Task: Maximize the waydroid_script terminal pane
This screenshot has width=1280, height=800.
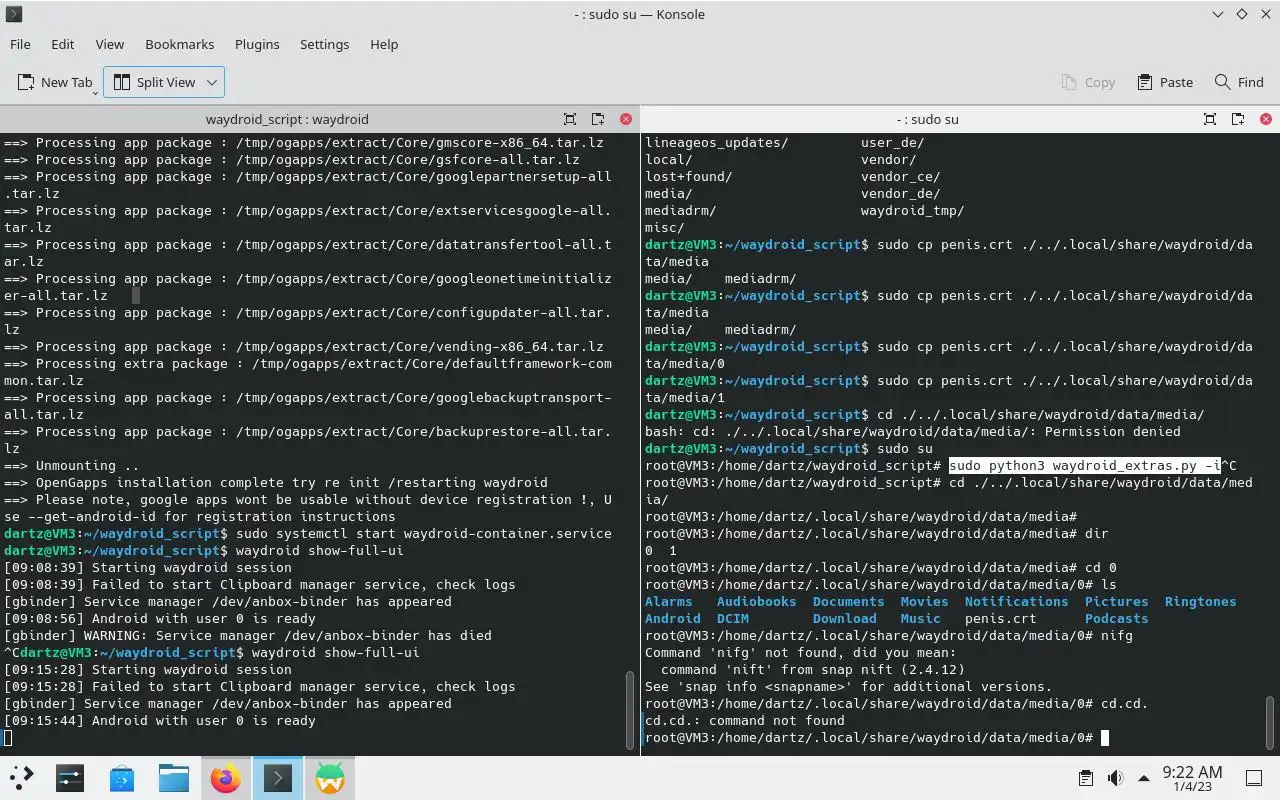Action: click(570, 118)
